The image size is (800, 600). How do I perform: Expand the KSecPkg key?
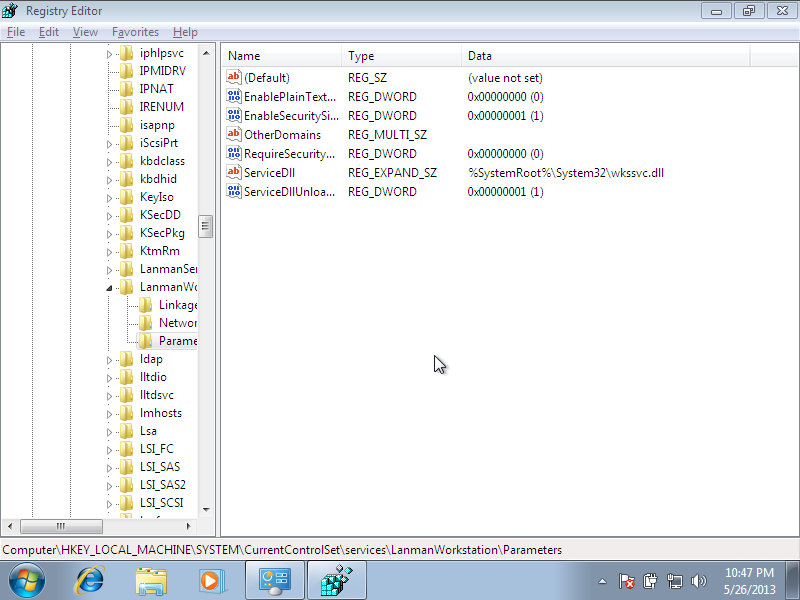tap(109, 234)
